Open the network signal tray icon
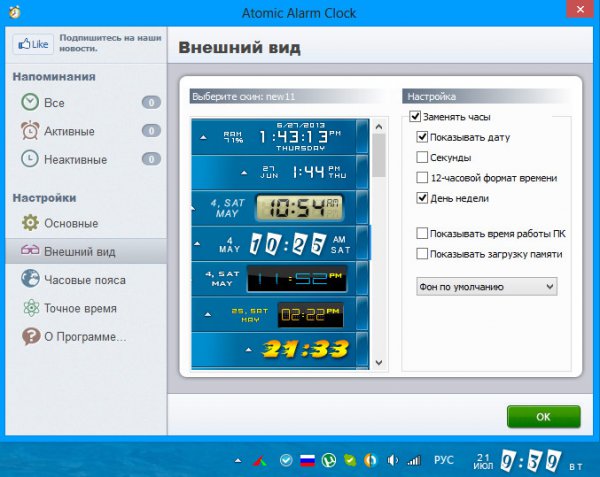600x477 pixels. pos(414,460)
